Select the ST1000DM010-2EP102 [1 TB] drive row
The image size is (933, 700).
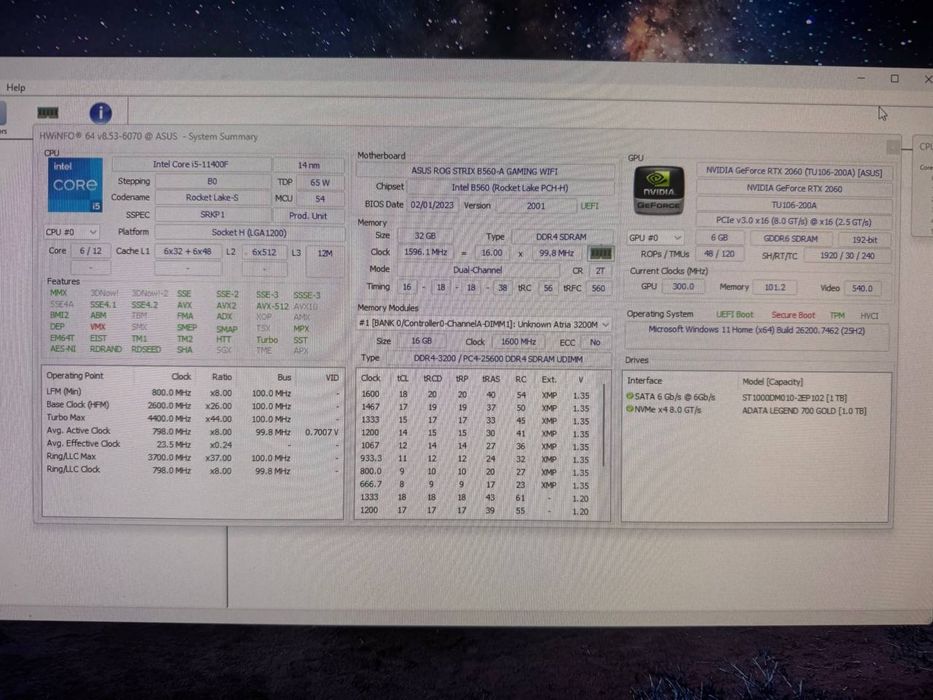[x=756, y=397]
